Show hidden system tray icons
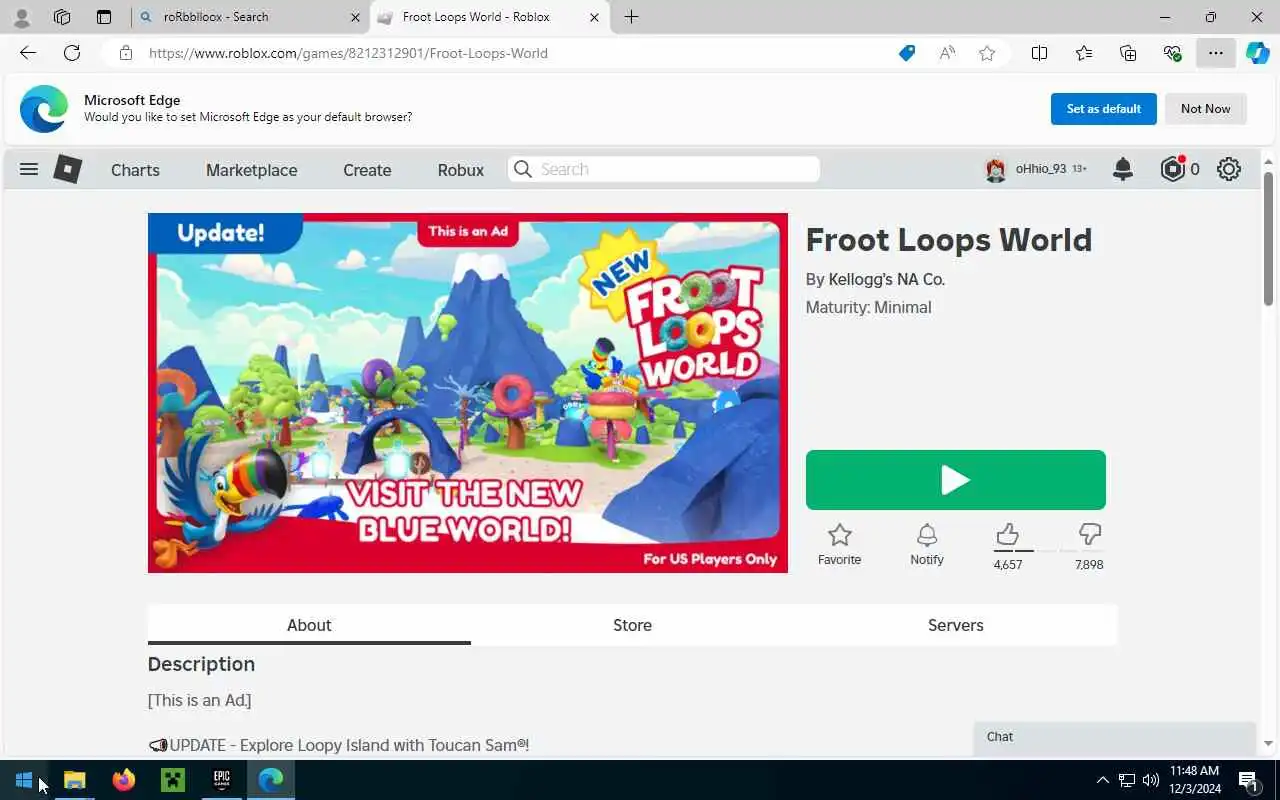The width and height of the screenshot is (1280, 800). (x=1103, y=780)
